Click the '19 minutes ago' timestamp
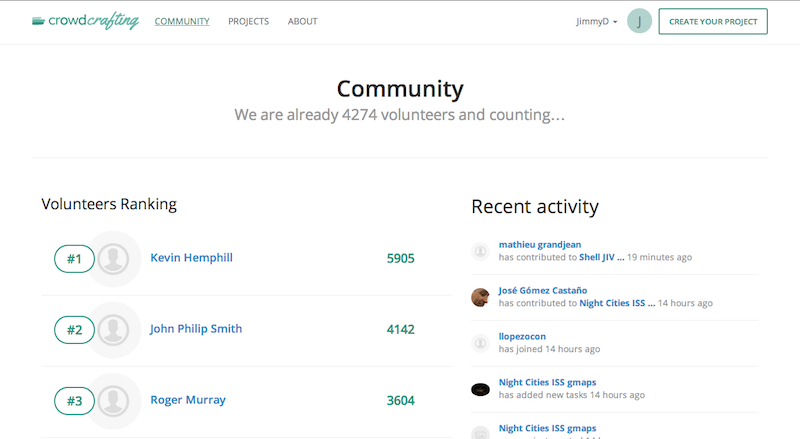 click(x=660, y=257)
